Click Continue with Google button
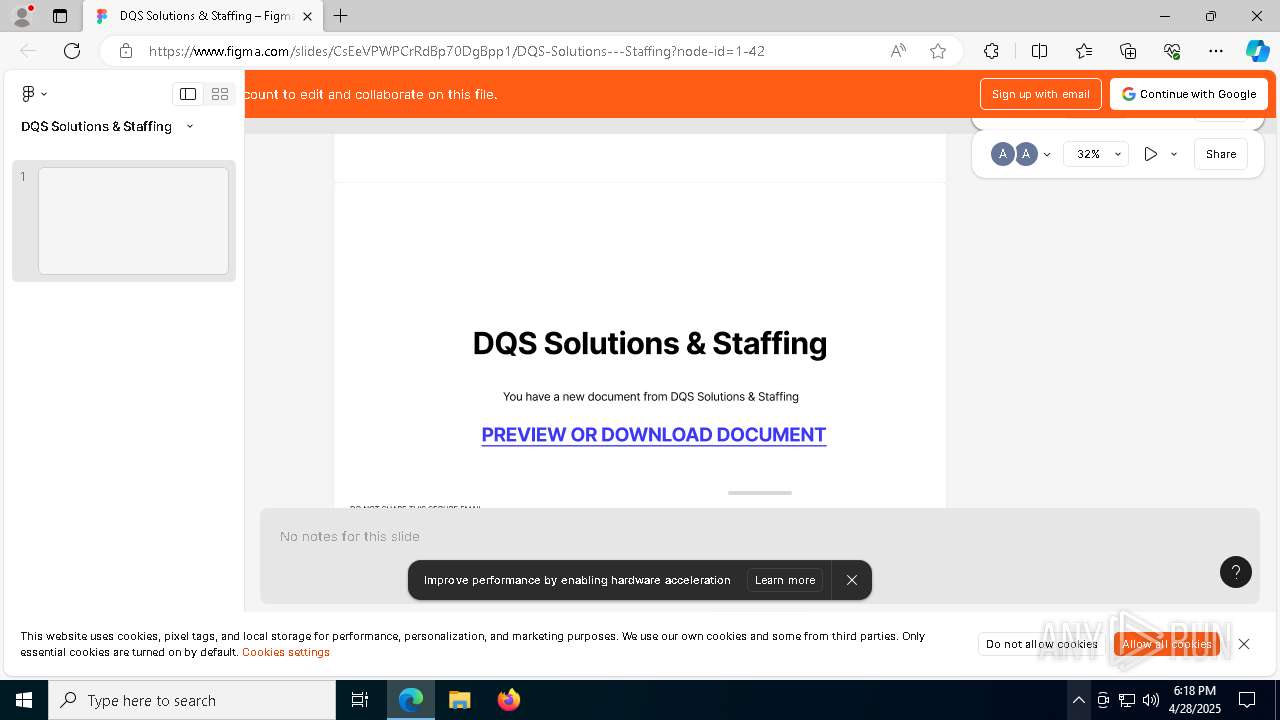The height and width of the screenshot is (720, 1280). tap(1189, 94)
